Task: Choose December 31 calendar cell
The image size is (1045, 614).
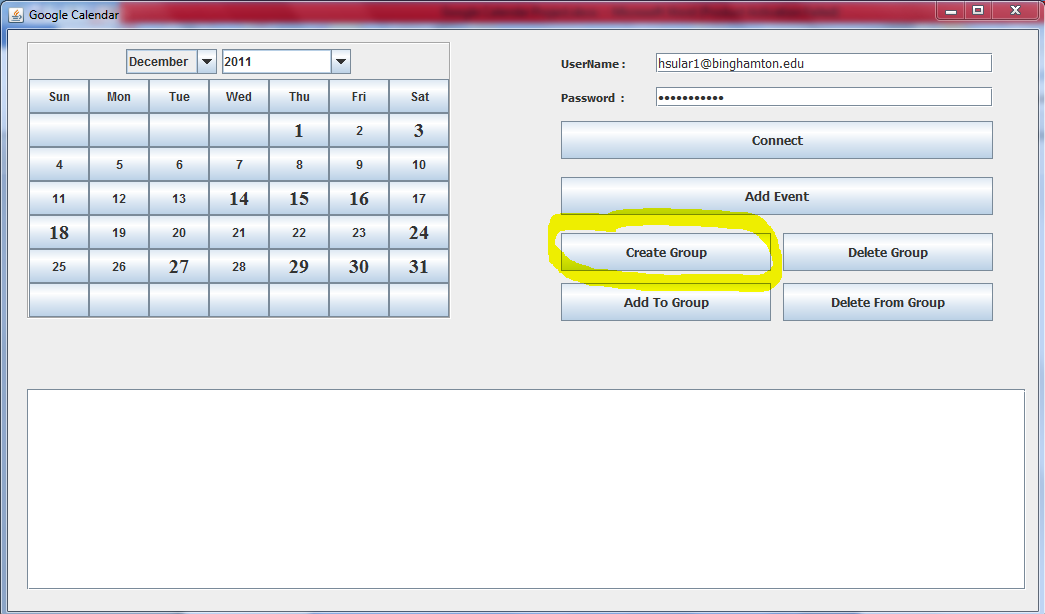Action: (x=419, y=267)
